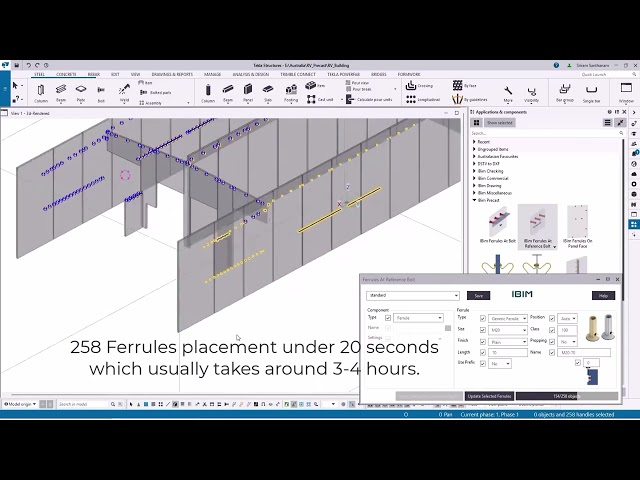Open the Ferrule Size dropdown
This screenshot has height=480, width=640.
click(508, 330)
